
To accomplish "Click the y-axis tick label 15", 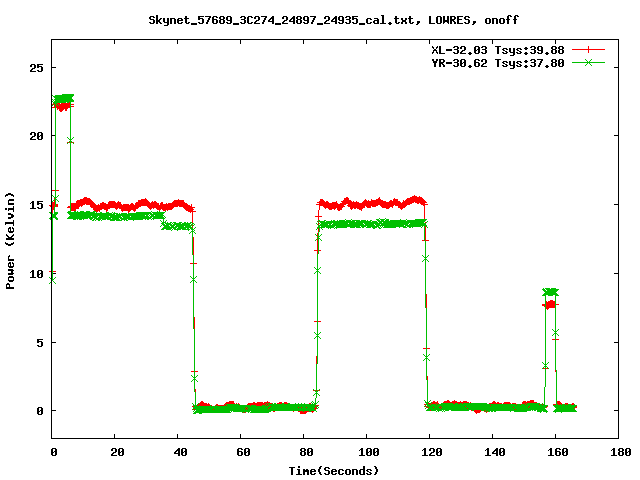I will click(x=36, y=205).
